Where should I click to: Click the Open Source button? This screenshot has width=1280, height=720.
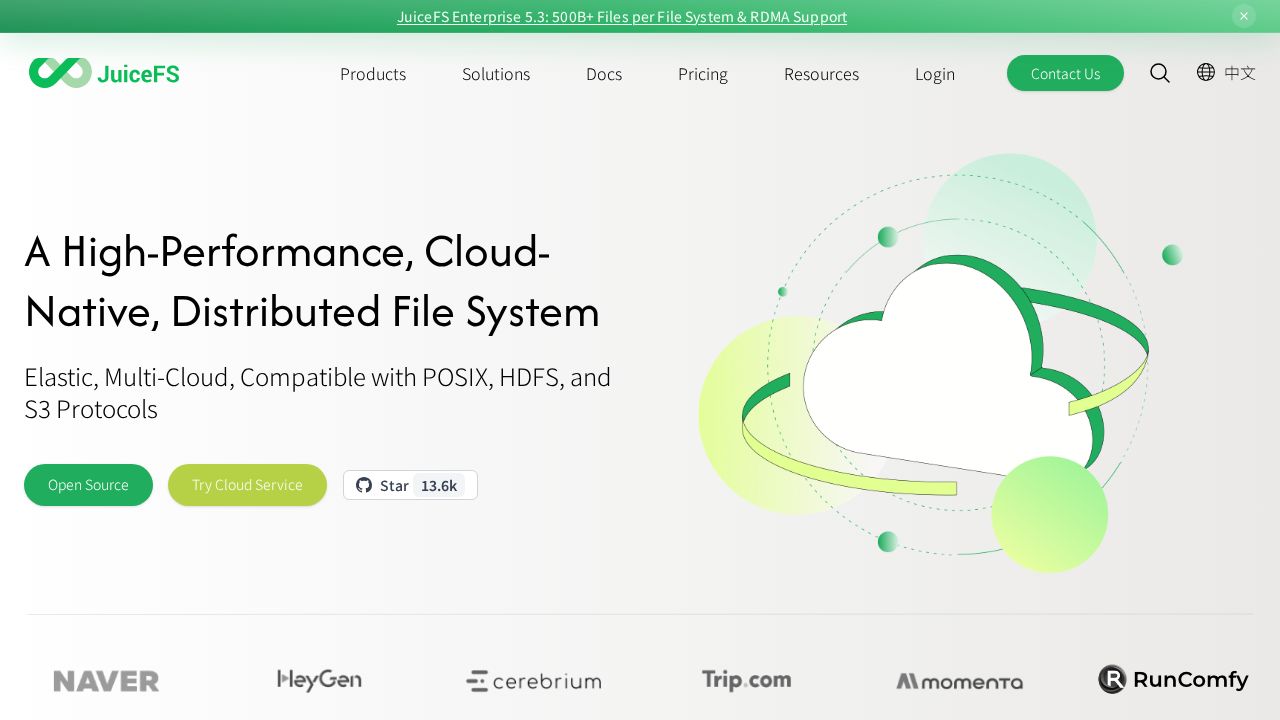click(88, 485)
